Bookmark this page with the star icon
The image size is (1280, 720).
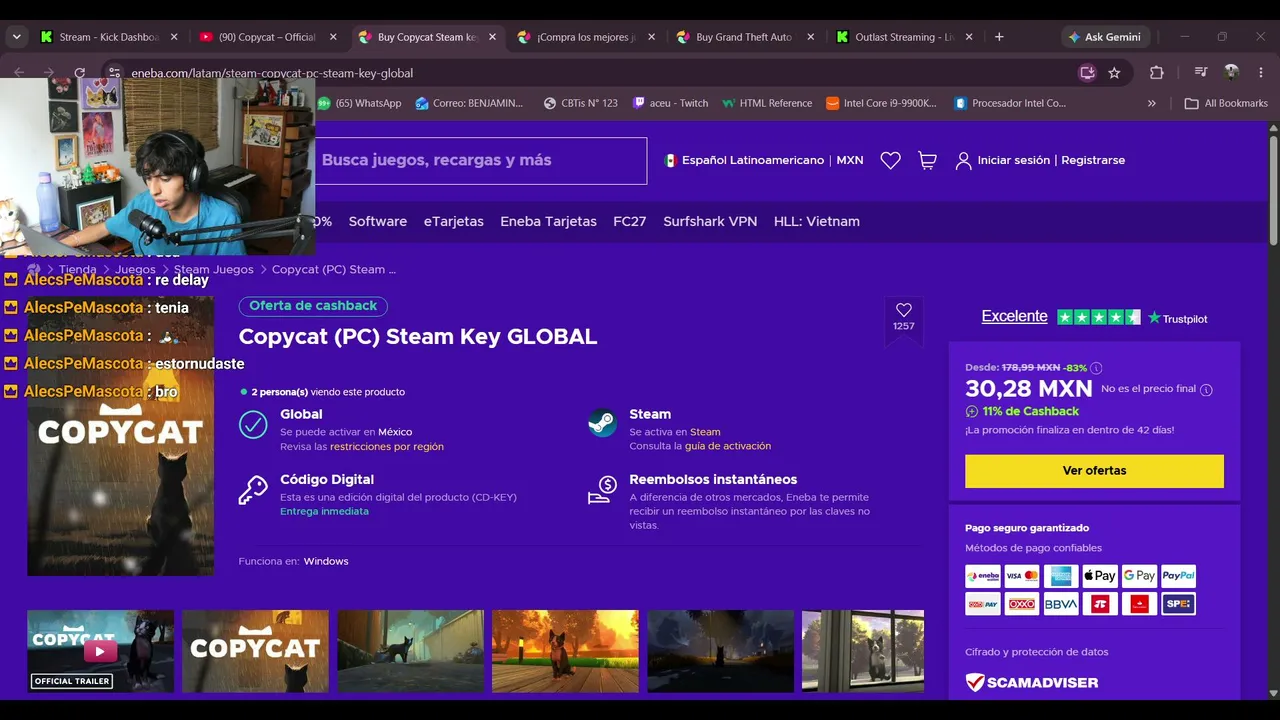click(1114, 73)
